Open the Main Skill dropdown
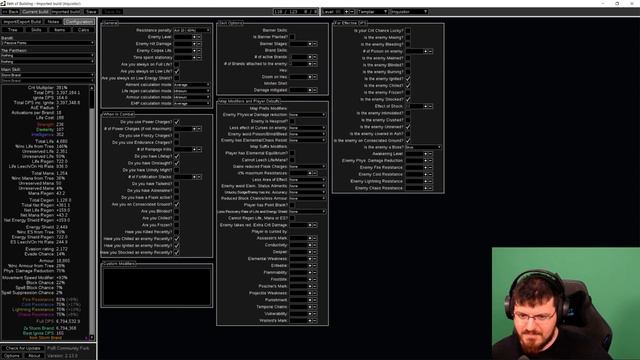The width and height of the screenshot is (640, 360). 48,75
